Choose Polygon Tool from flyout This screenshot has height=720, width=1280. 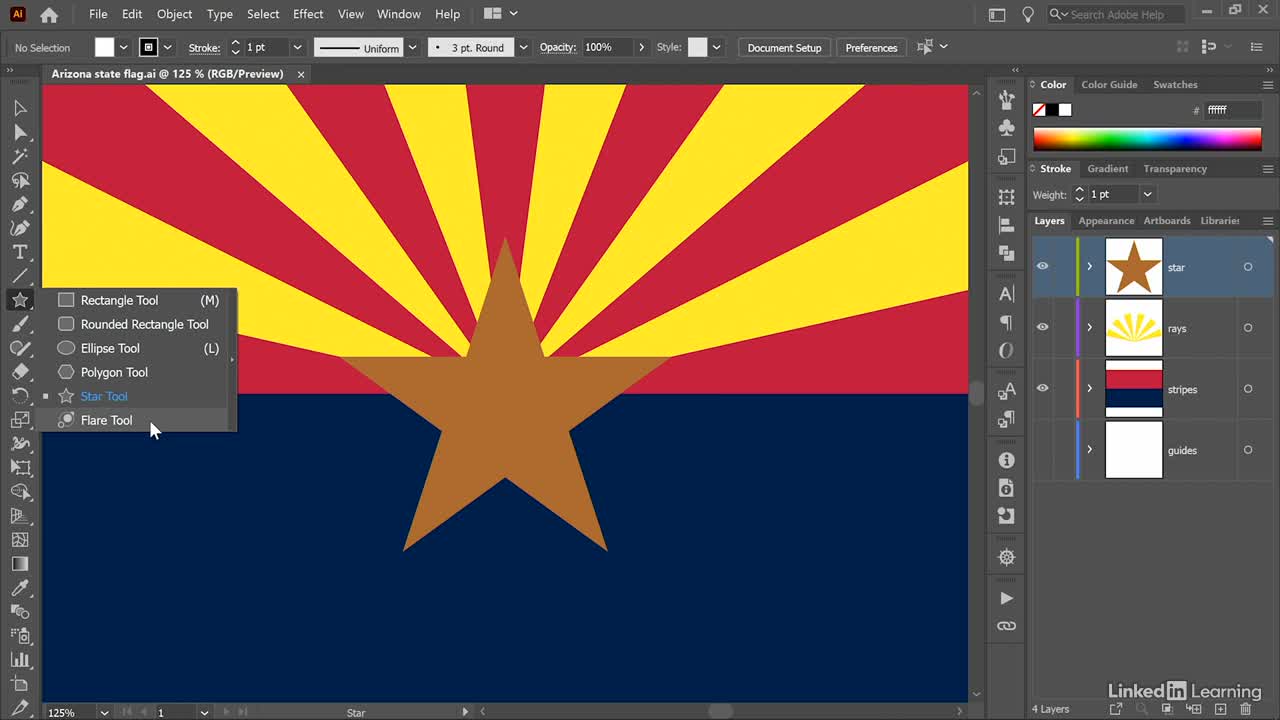(x=138, y=372)
